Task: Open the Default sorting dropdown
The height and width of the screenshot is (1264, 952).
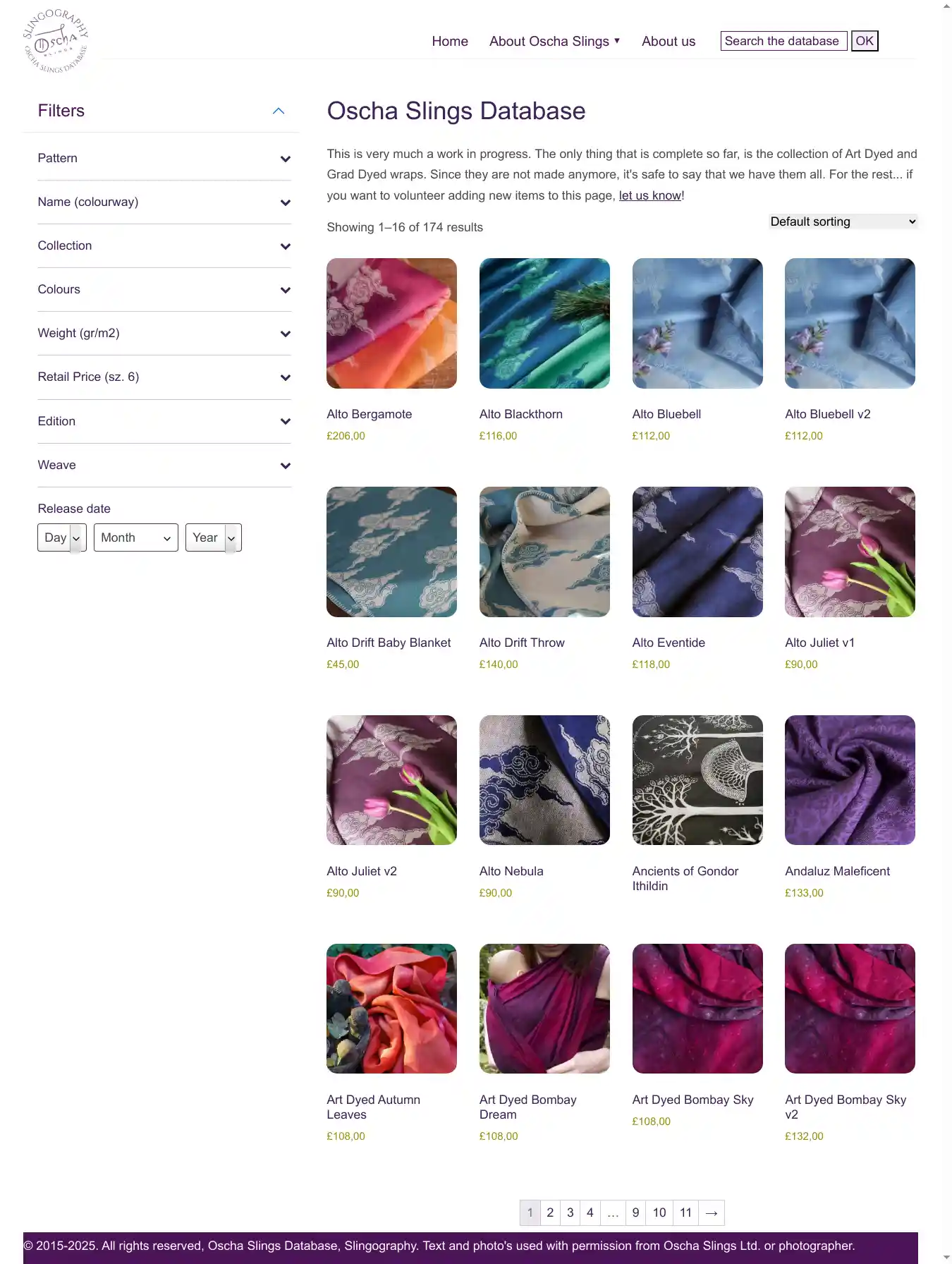Action: tap(843, 221)
